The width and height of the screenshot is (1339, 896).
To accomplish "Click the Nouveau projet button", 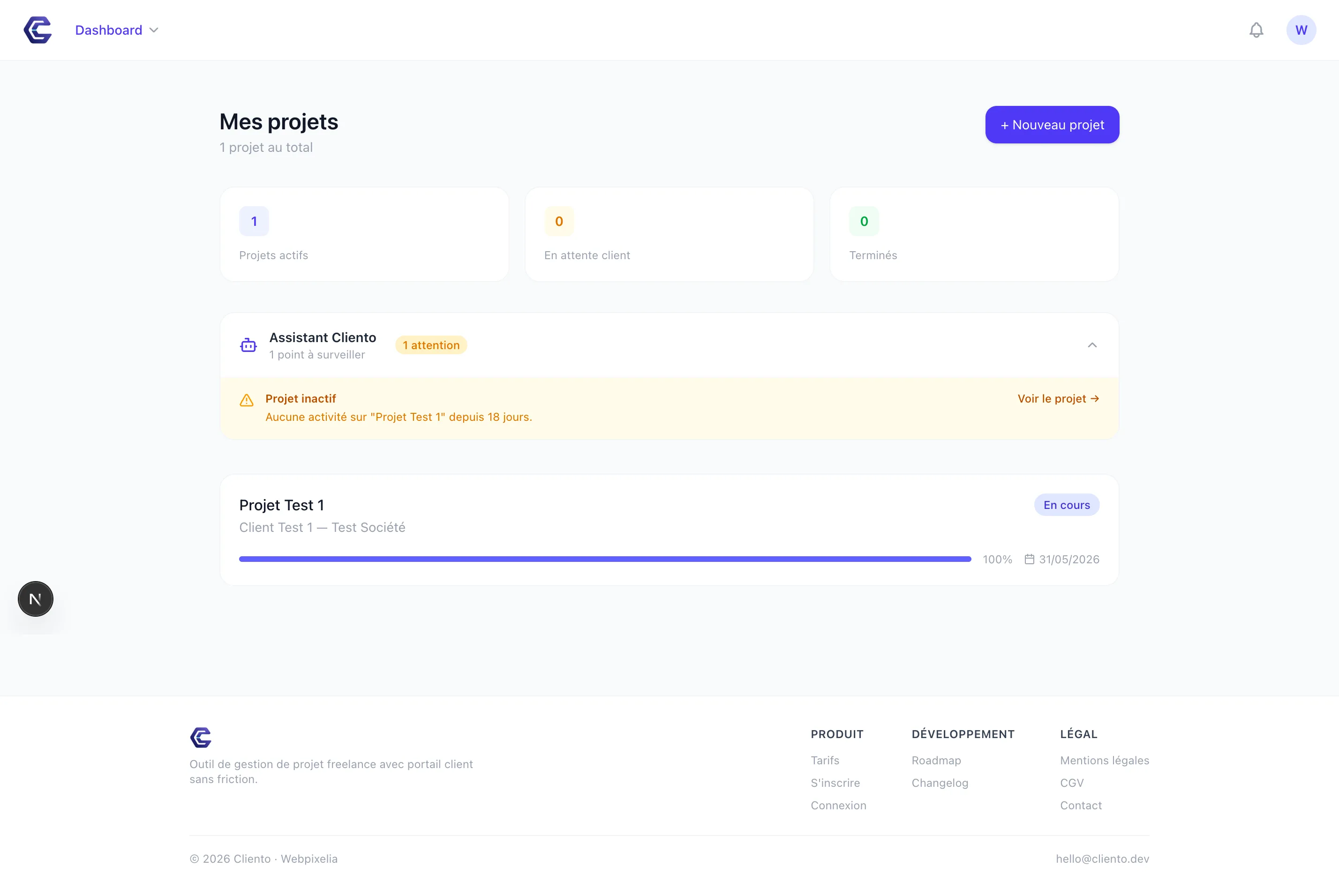I will [x=1052, y=125].
